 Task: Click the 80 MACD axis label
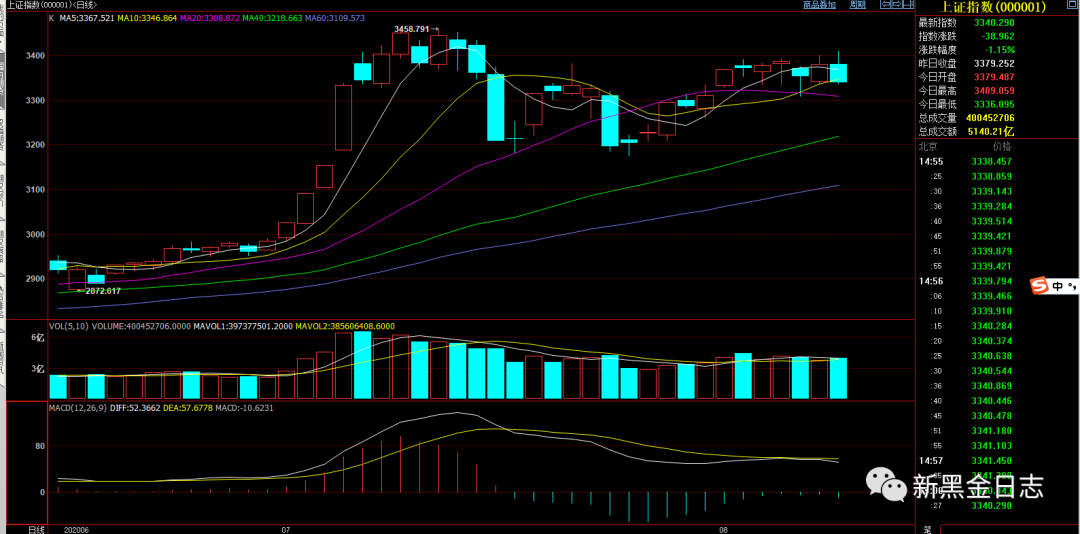tap(40, 446)
